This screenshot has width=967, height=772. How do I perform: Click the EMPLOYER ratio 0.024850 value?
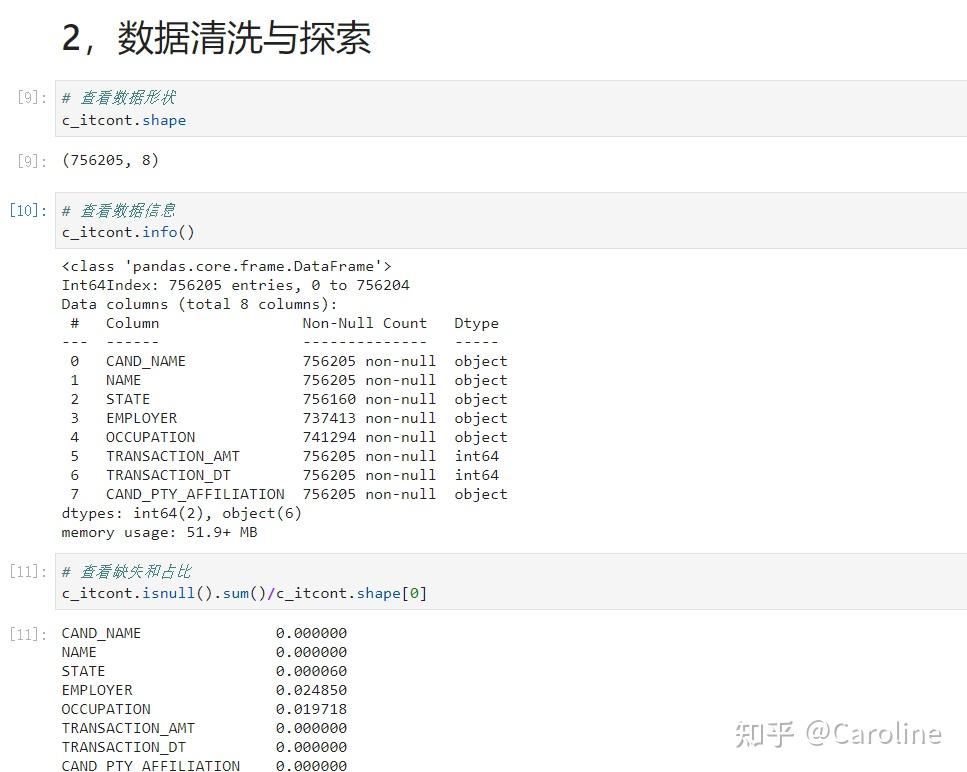point(312,690)
